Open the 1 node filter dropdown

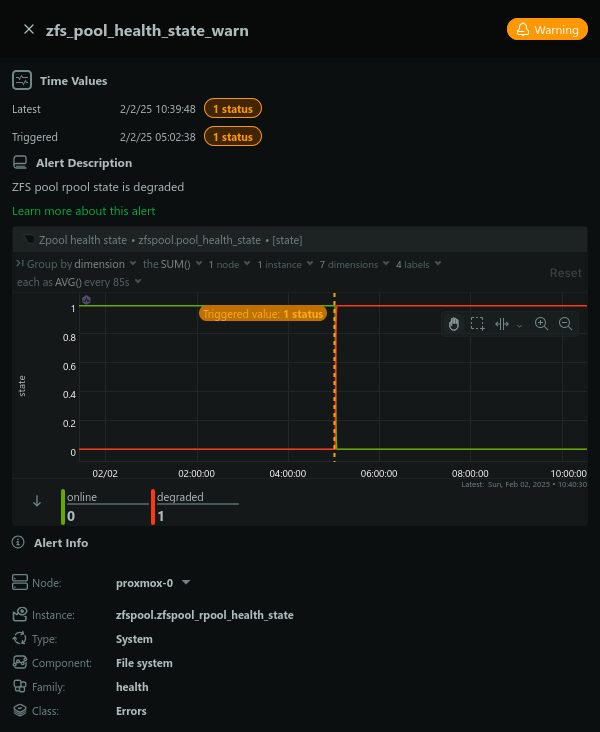point(229,264)
